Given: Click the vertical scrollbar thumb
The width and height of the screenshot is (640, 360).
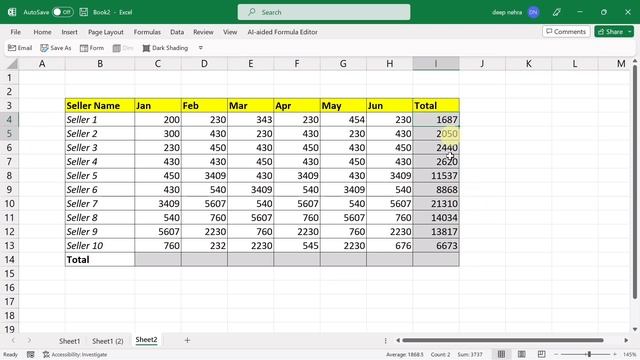Looking at the screenshot, I should click(635, 182).
